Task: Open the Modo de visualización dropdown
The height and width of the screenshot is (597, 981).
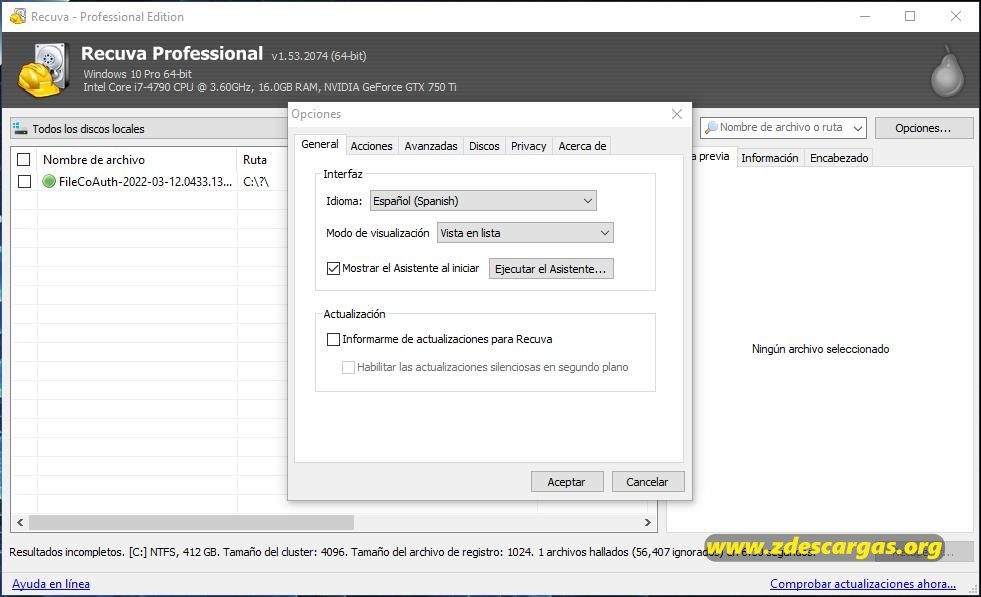Action: (x=525, y=233)
